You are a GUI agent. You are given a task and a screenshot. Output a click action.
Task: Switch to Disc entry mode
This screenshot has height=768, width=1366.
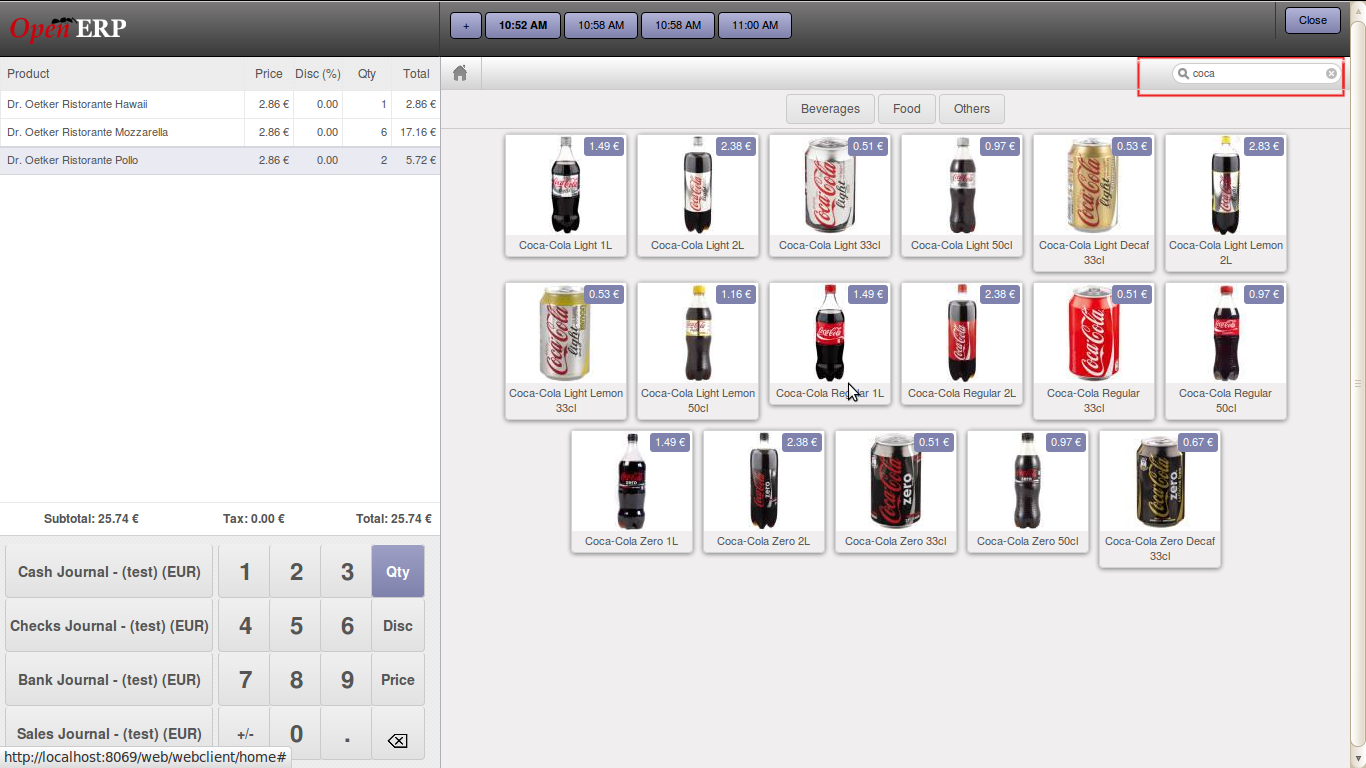[x=397, y=625]
